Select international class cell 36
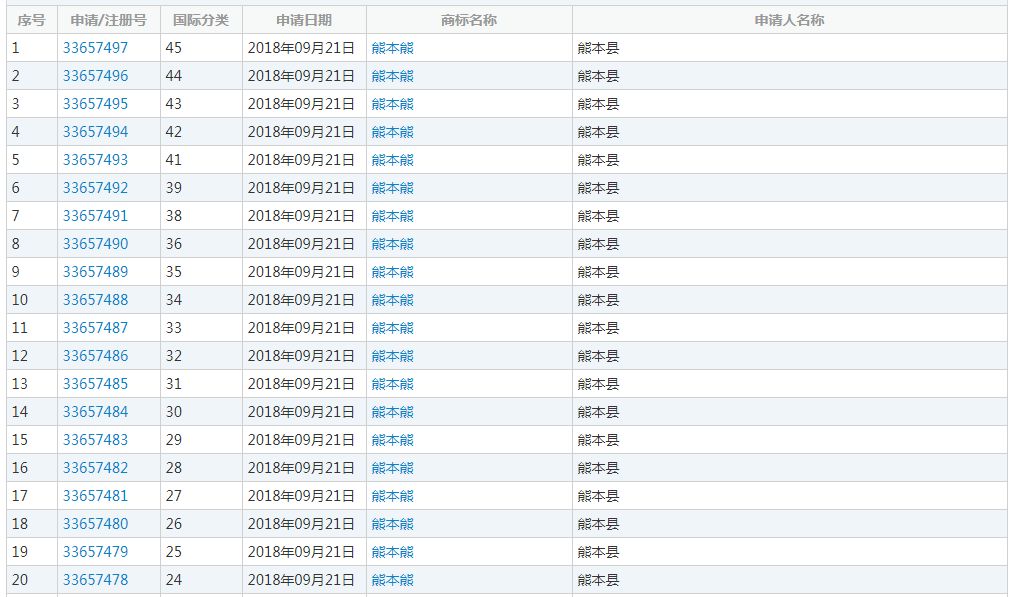The width and height of the screenshot is (1014, 597). click(201, 244)
